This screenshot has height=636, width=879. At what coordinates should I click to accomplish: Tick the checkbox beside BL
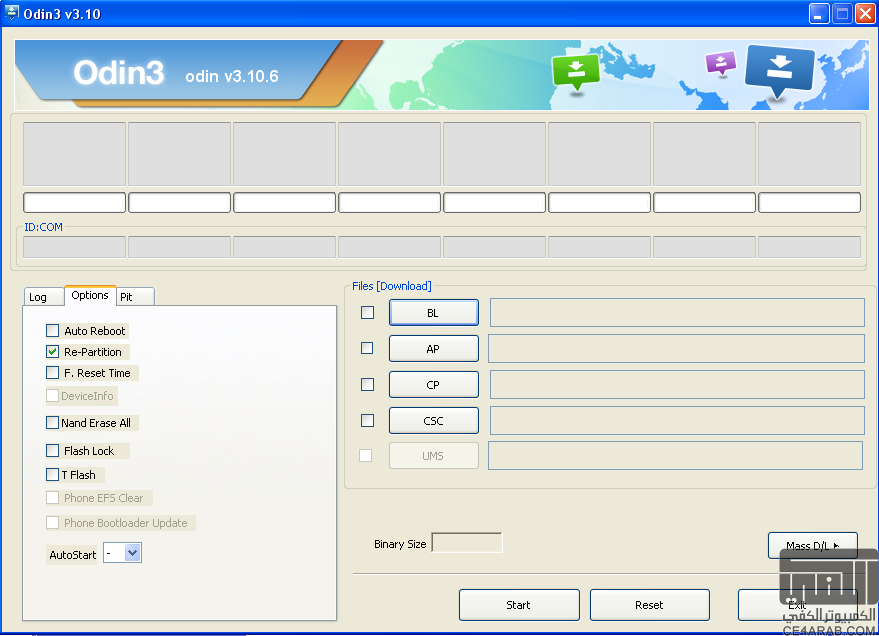coord(367,312)
